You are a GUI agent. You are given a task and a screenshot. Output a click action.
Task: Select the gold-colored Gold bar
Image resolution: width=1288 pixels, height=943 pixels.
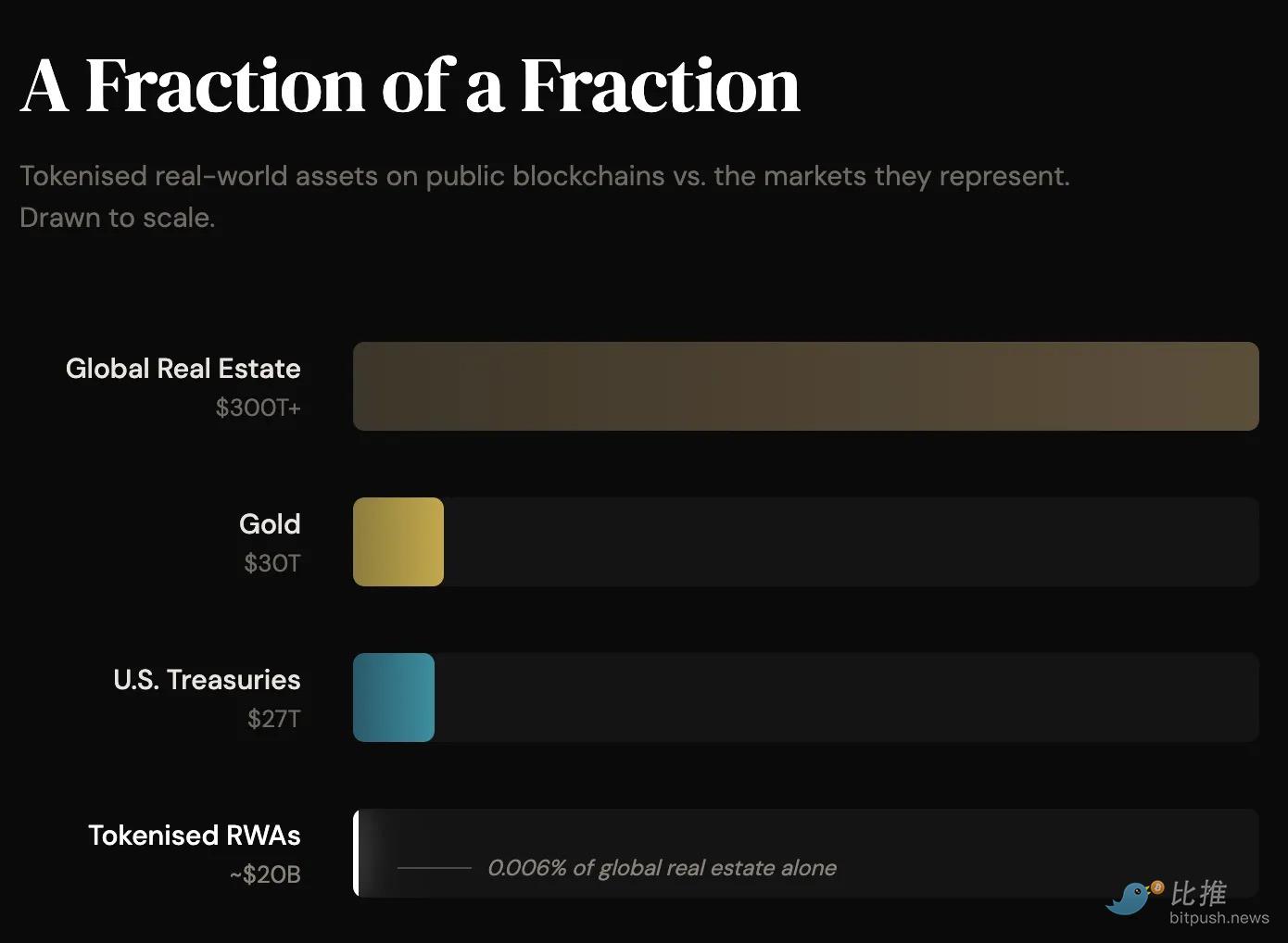click(398, 542)
